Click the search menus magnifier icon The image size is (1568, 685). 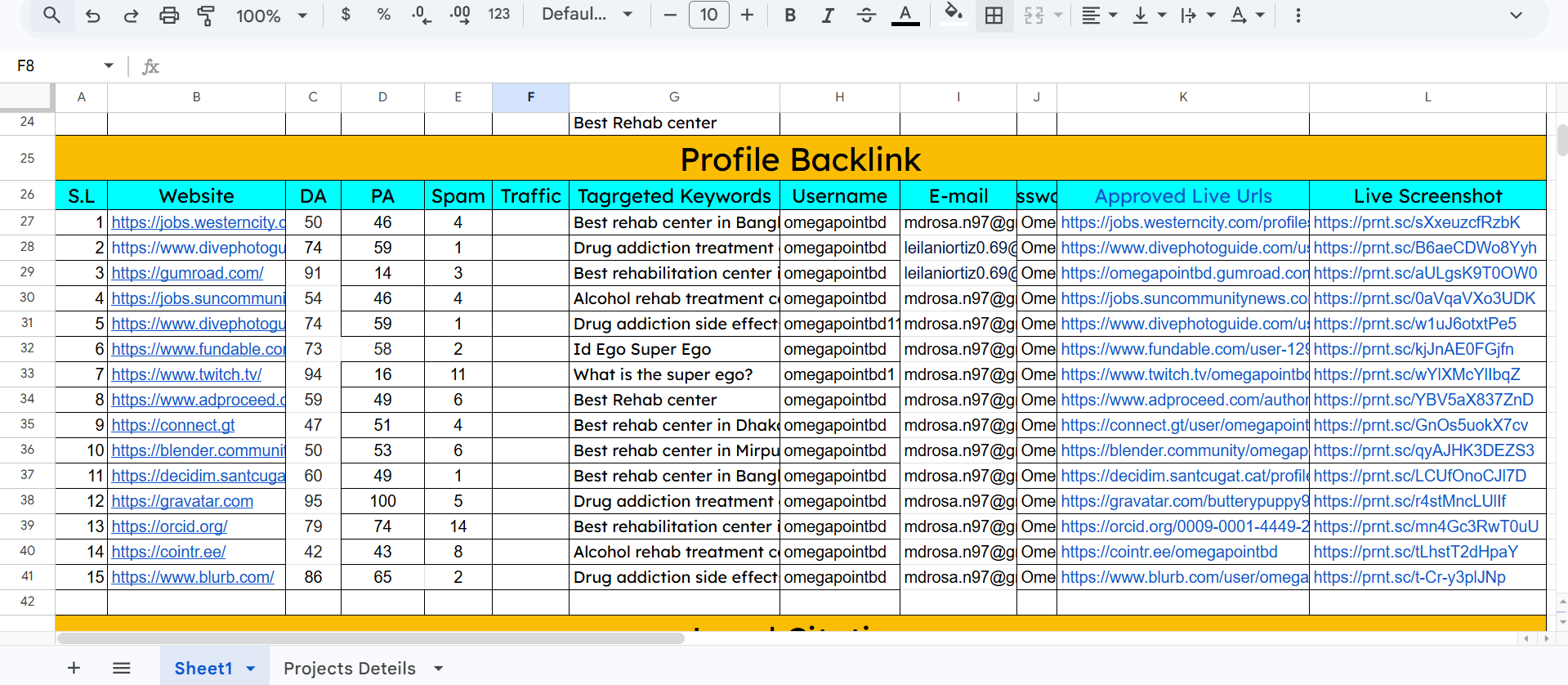tap(51, 15)
